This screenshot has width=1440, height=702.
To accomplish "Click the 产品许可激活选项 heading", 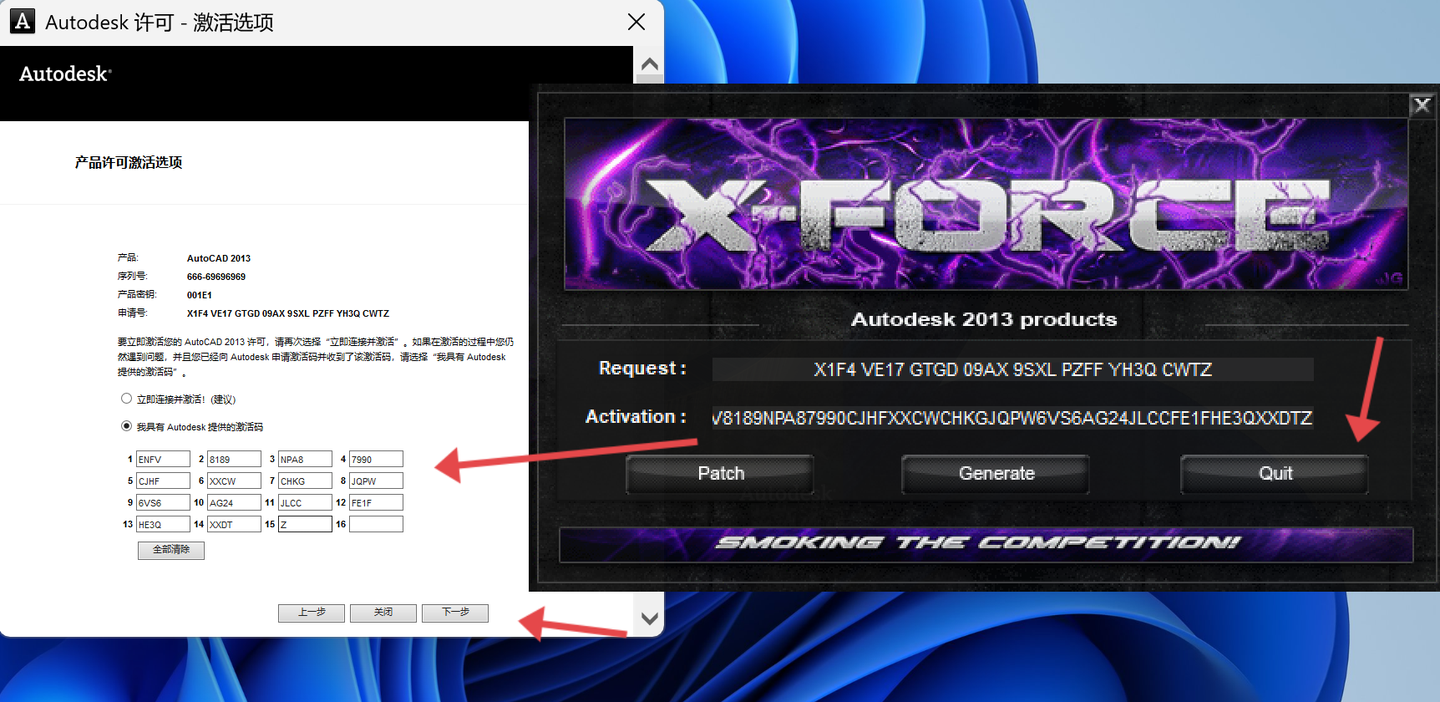I will (x=128, y=162).
